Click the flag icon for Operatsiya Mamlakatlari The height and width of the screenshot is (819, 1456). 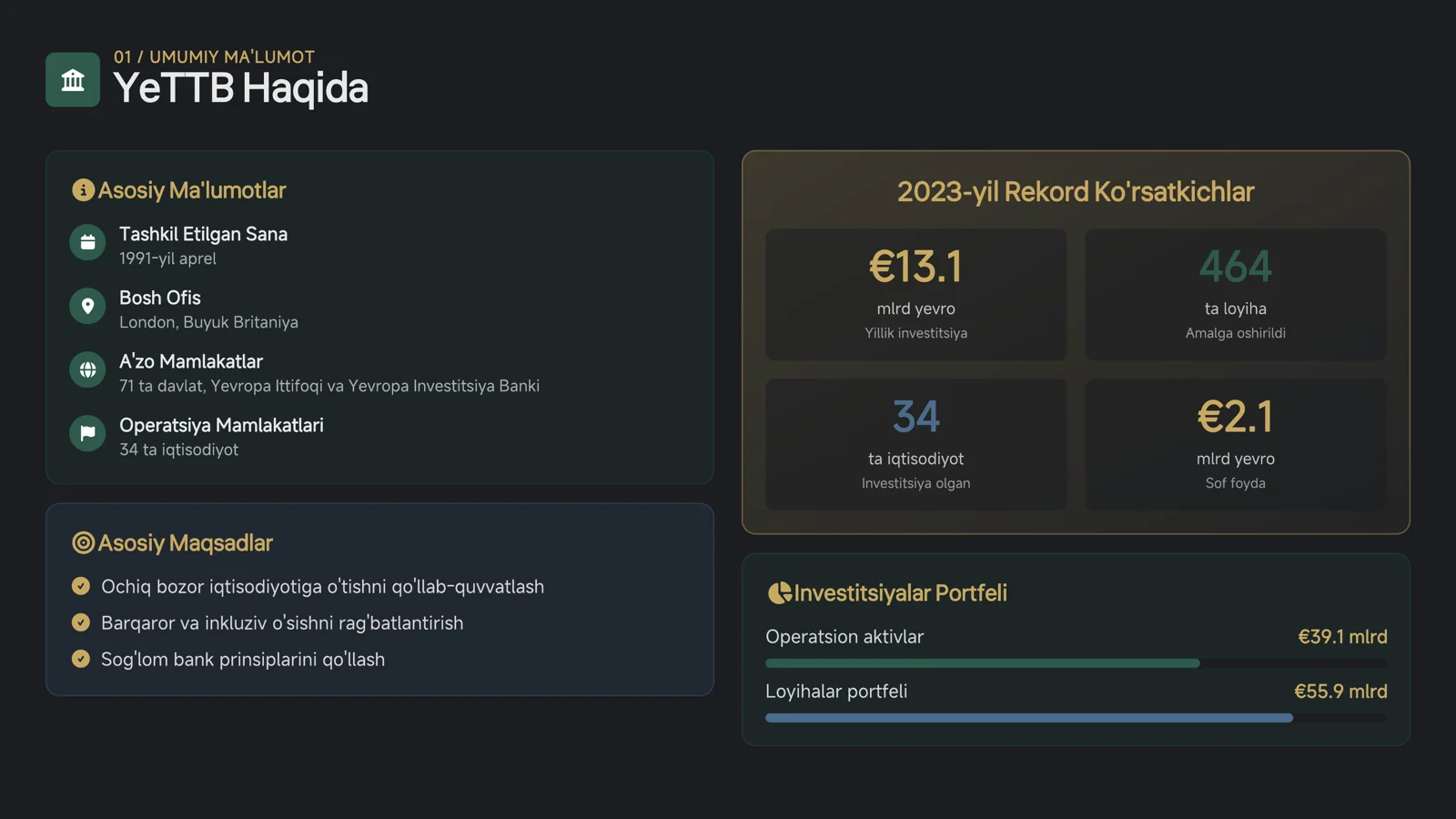pyautogui.click(x=87, y=434)
